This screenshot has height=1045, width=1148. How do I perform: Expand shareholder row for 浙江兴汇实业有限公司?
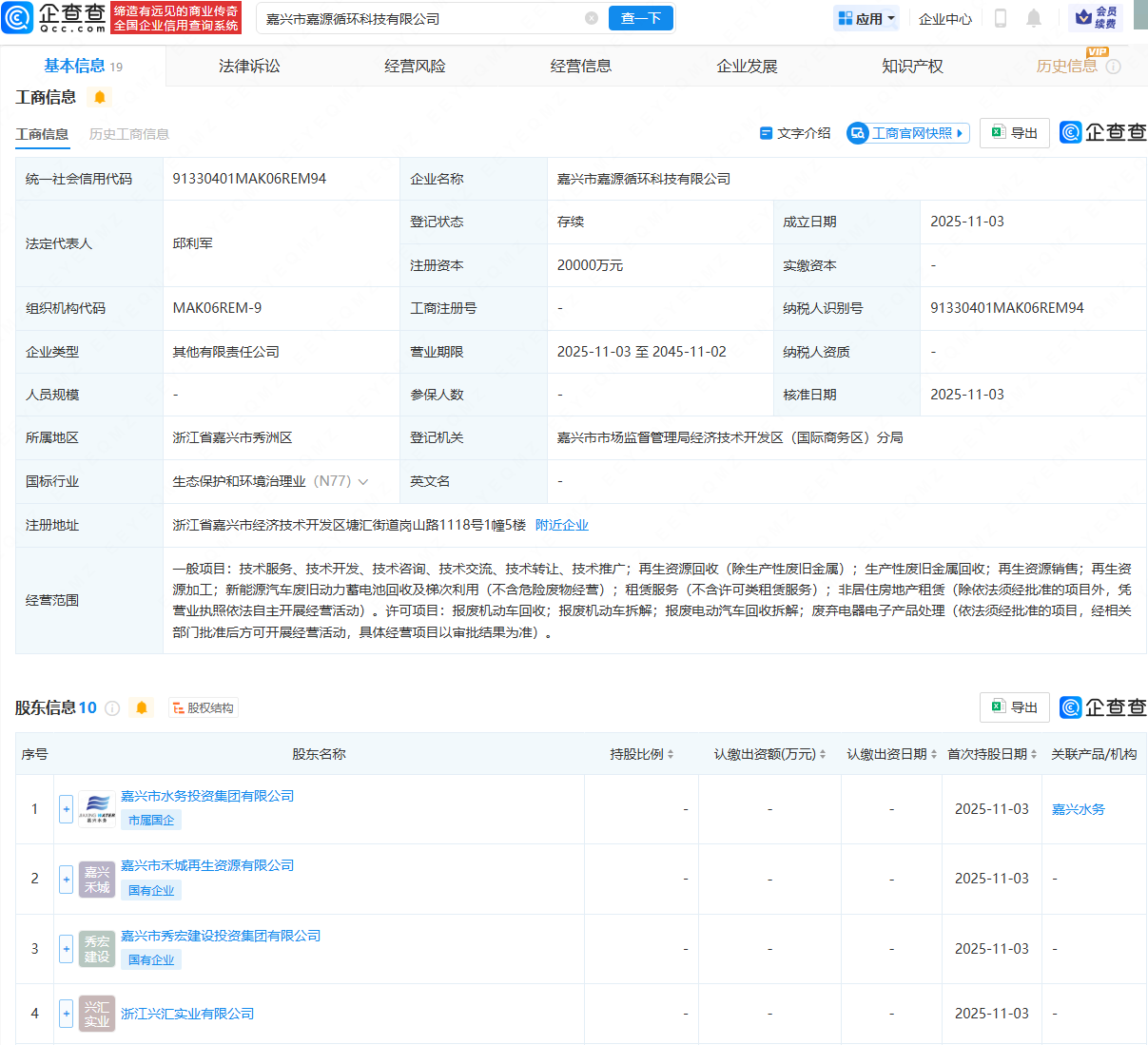coord(66,1014)
